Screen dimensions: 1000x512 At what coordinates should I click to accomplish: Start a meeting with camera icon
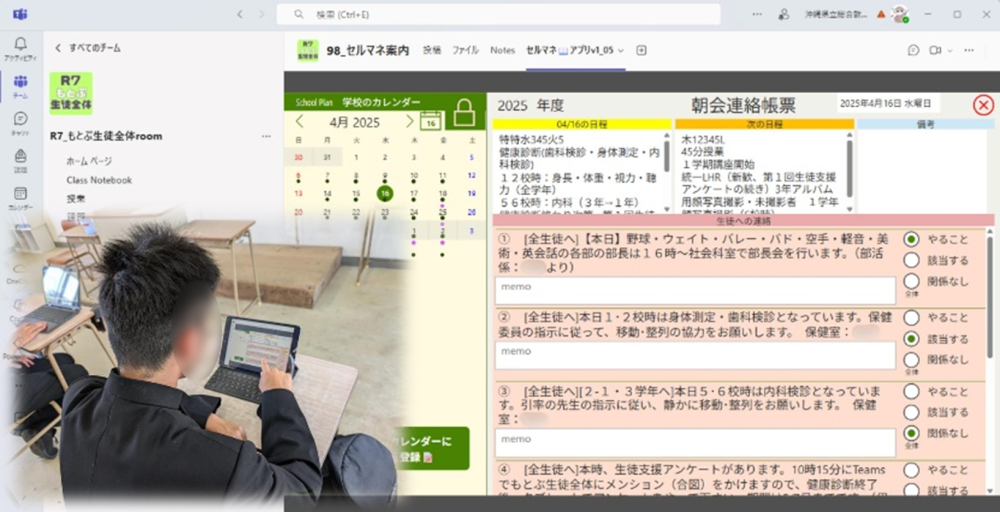point(935,50)
